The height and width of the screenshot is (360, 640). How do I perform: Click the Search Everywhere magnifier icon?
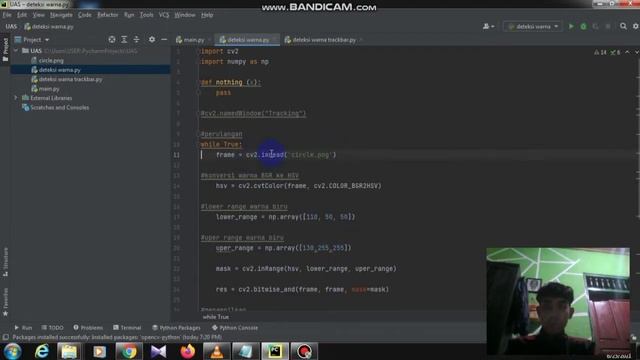[x=623, y=26]
